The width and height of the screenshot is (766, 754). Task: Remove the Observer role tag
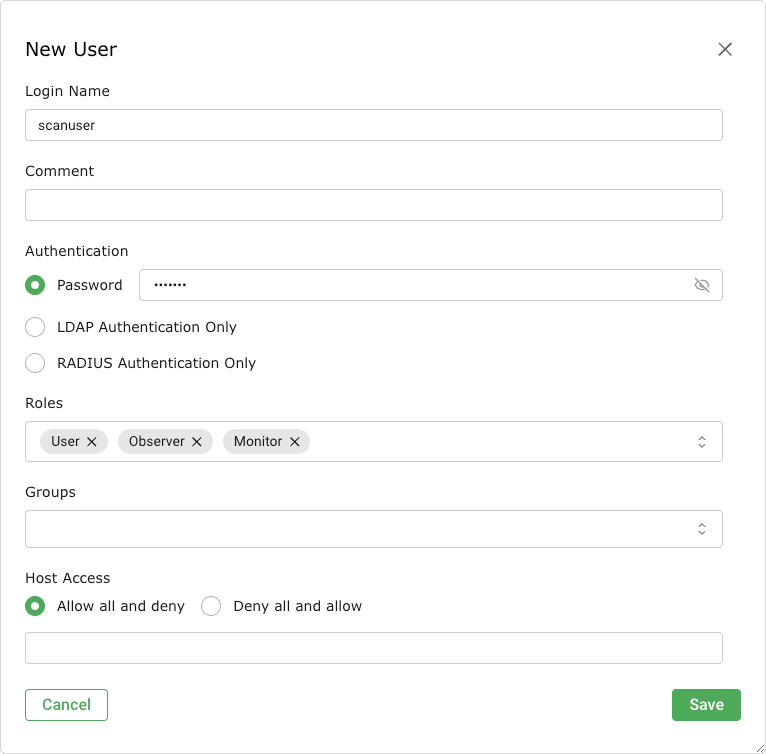197,441
